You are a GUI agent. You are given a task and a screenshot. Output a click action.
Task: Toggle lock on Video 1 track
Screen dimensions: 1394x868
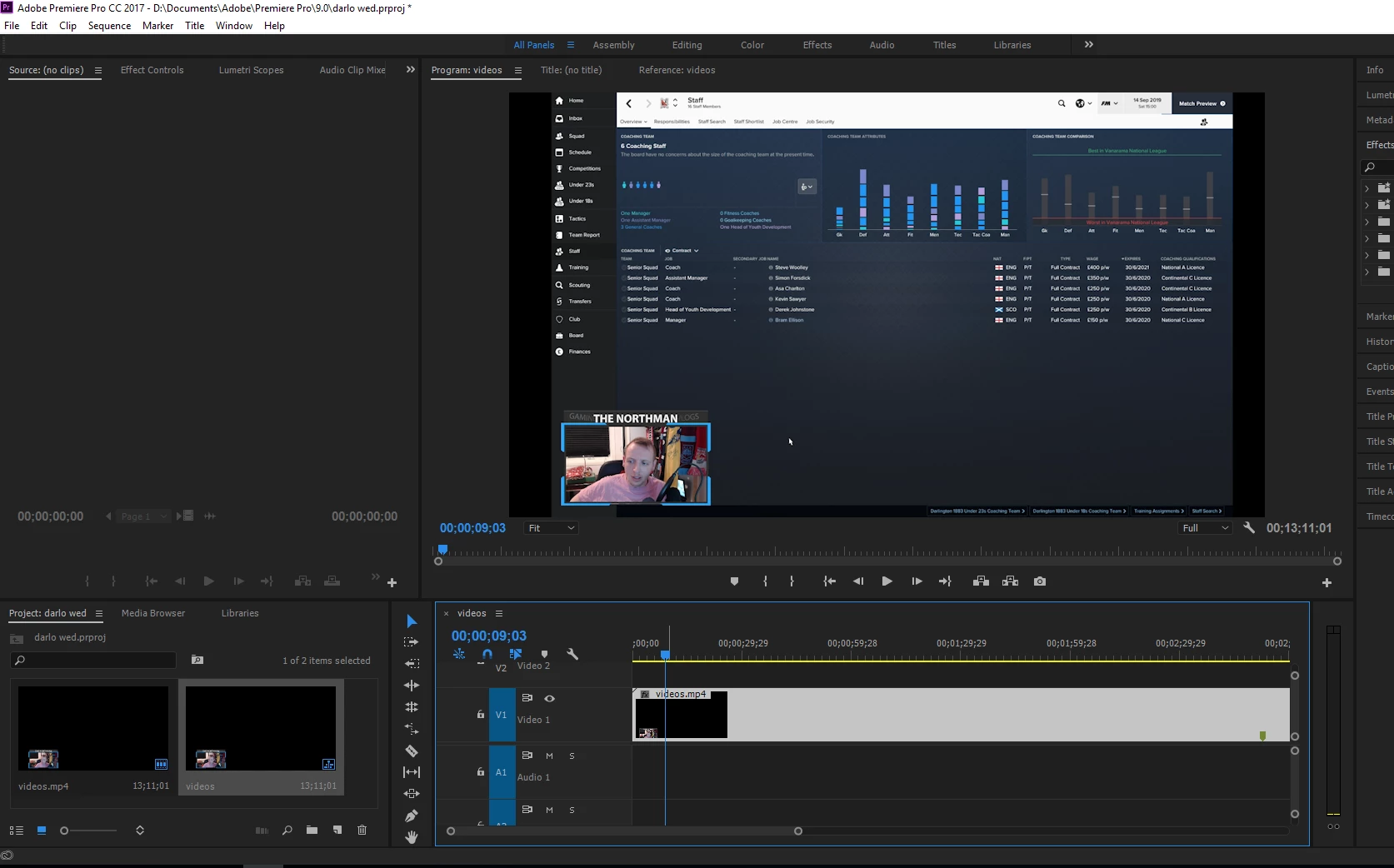481,715
